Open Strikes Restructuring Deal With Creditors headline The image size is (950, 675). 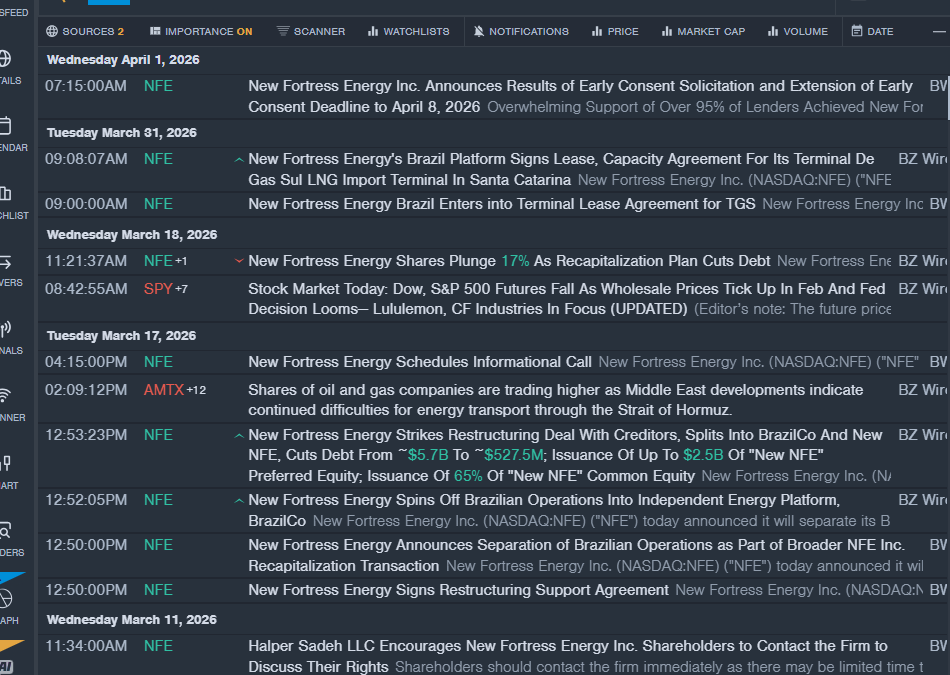tap(566, 455)
